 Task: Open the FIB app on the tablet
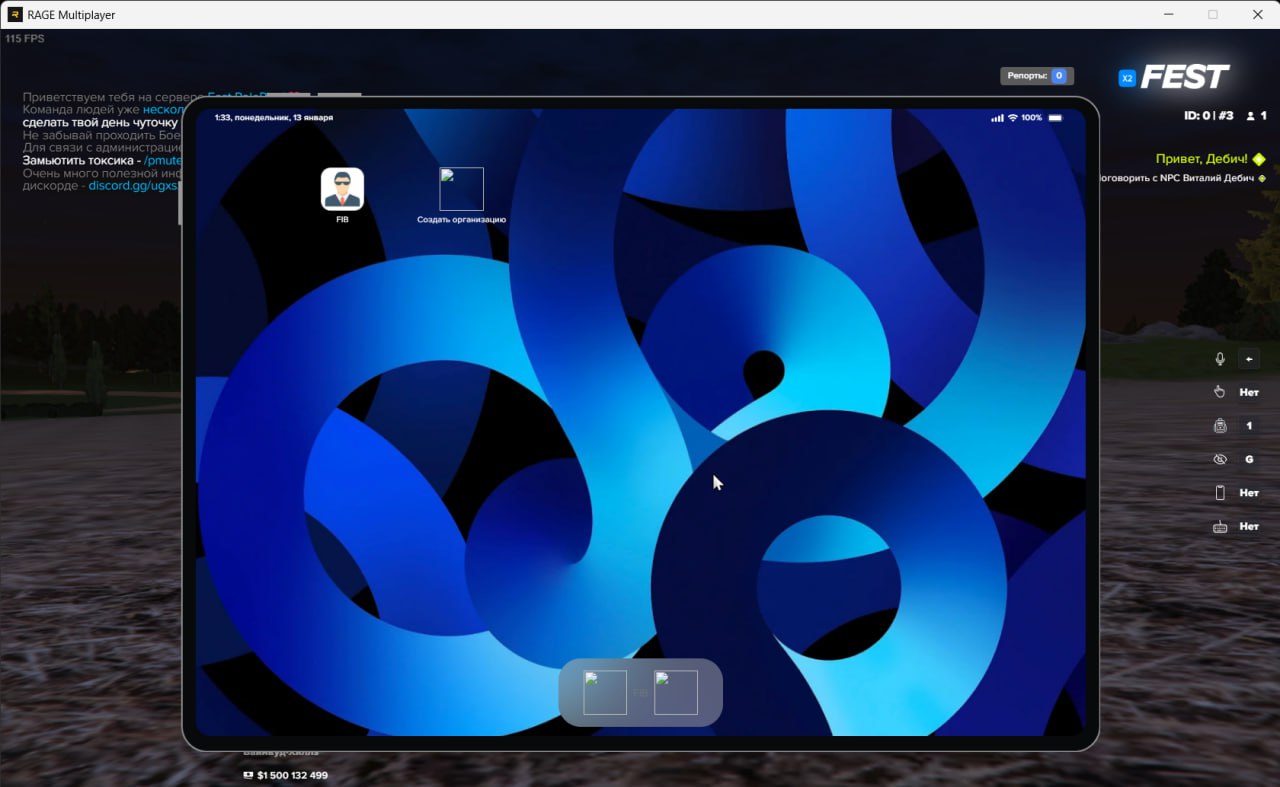tap(342, 189)
